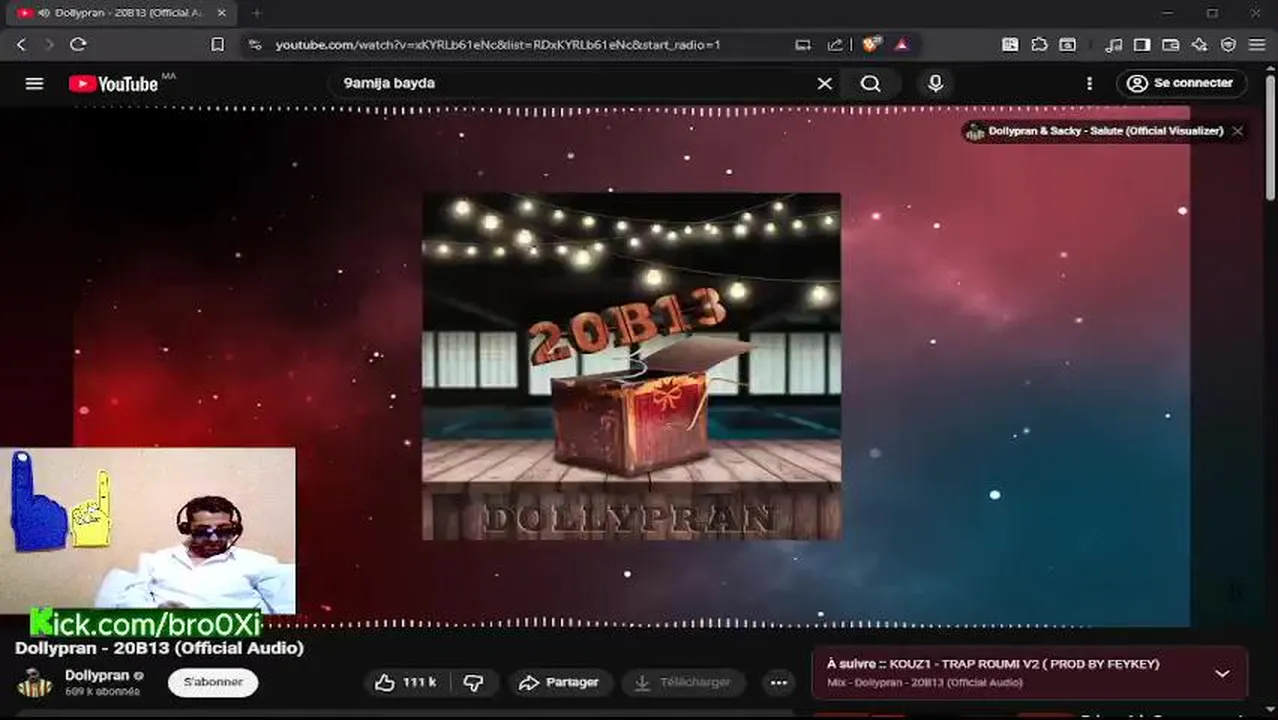
Task: Toggle the browser sidebar panel icon
Action: [1142, 44]
